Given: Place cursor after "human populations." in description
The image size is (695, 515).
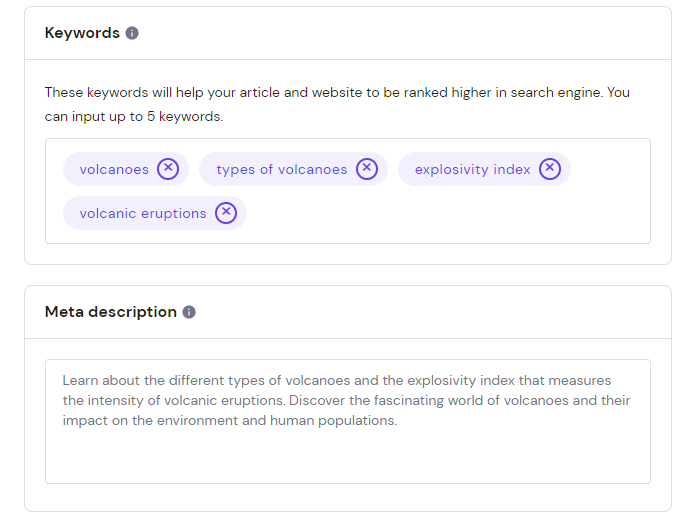Looking at the screenshot, I should [x=400, y=421].
